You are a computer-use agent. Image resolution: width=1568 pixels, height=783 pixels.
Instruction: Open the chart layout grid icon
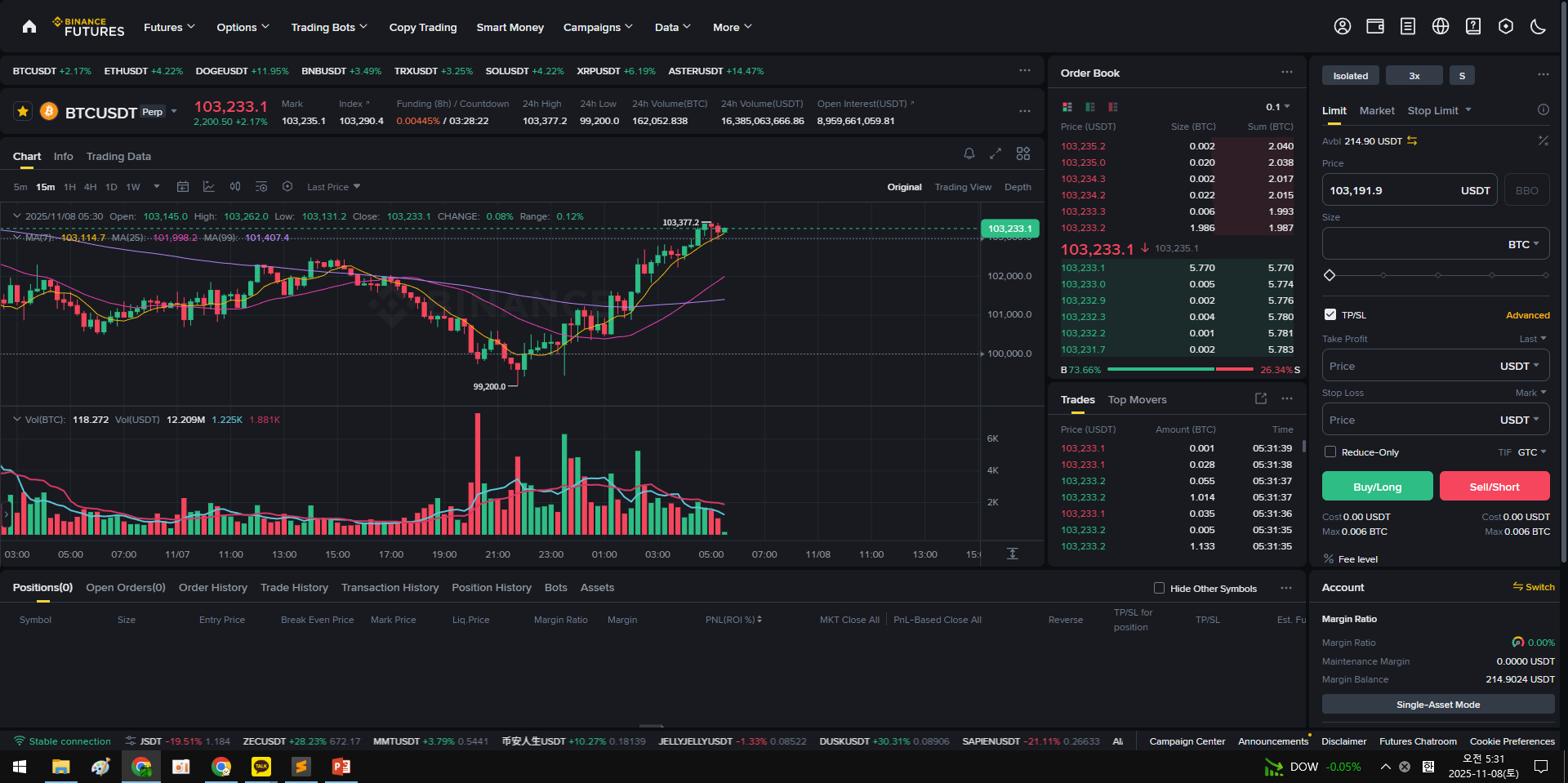[1023, 153]
